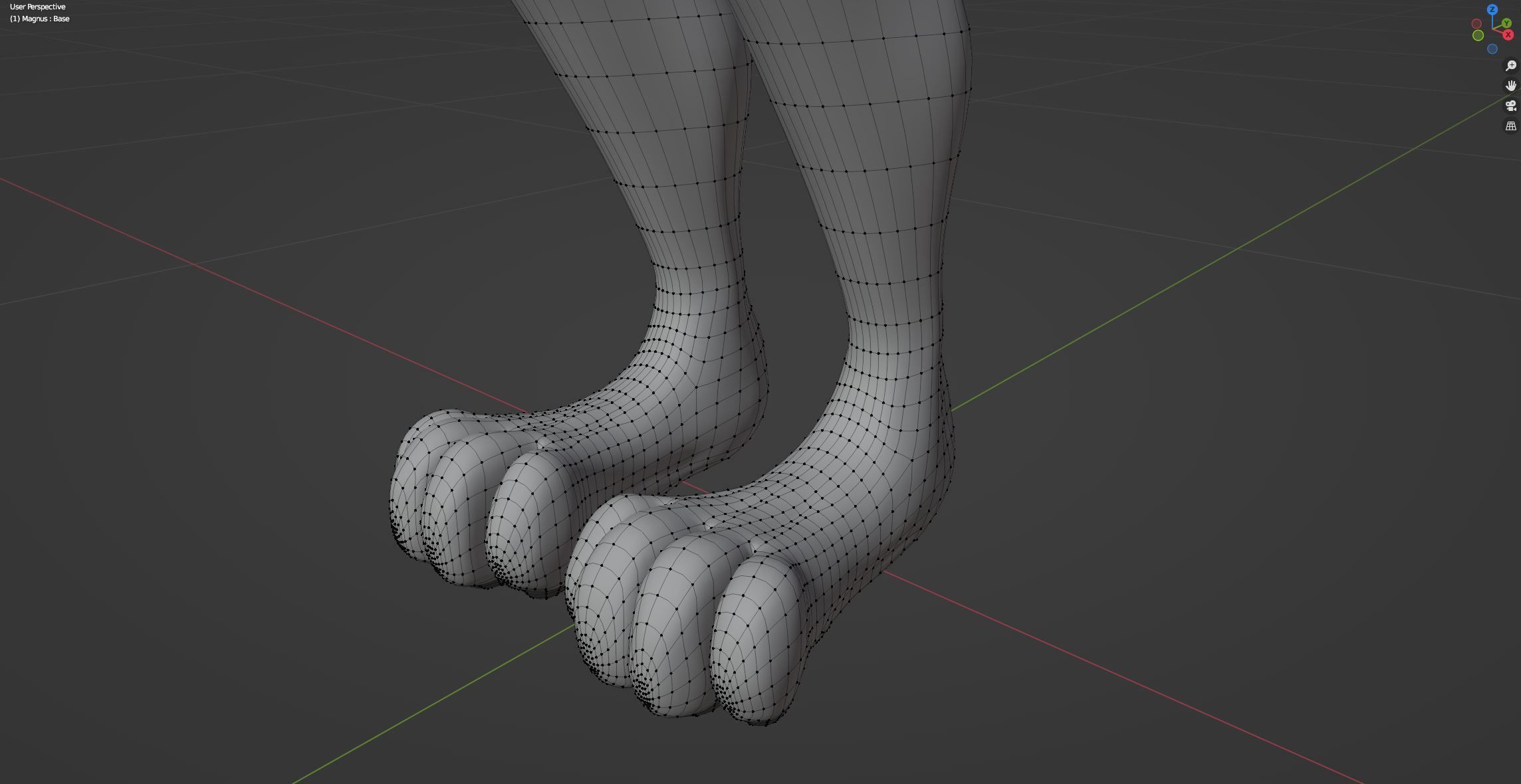
Task: Click the negative Z axis hollow blue circle
Action: click(1492, 49)
